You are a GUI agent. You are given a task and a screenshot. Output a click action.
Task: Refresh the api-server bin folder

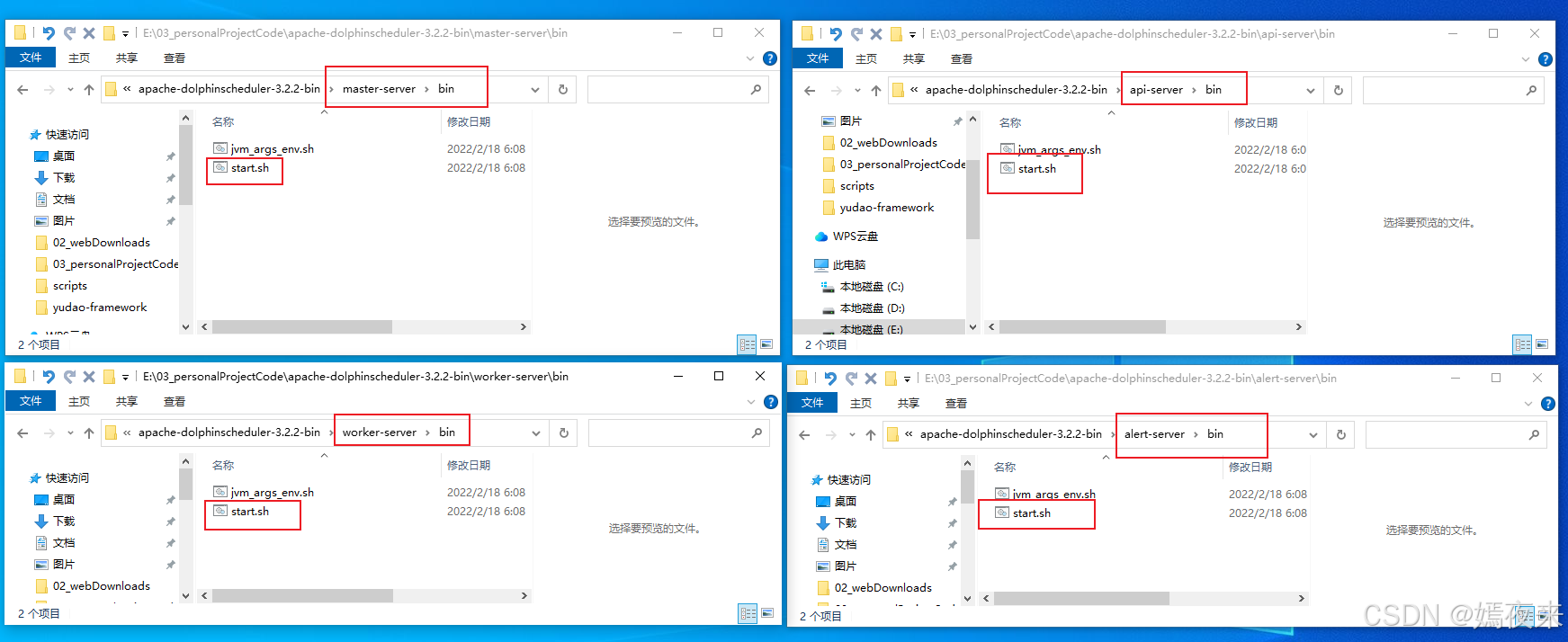pos(1339,90)
